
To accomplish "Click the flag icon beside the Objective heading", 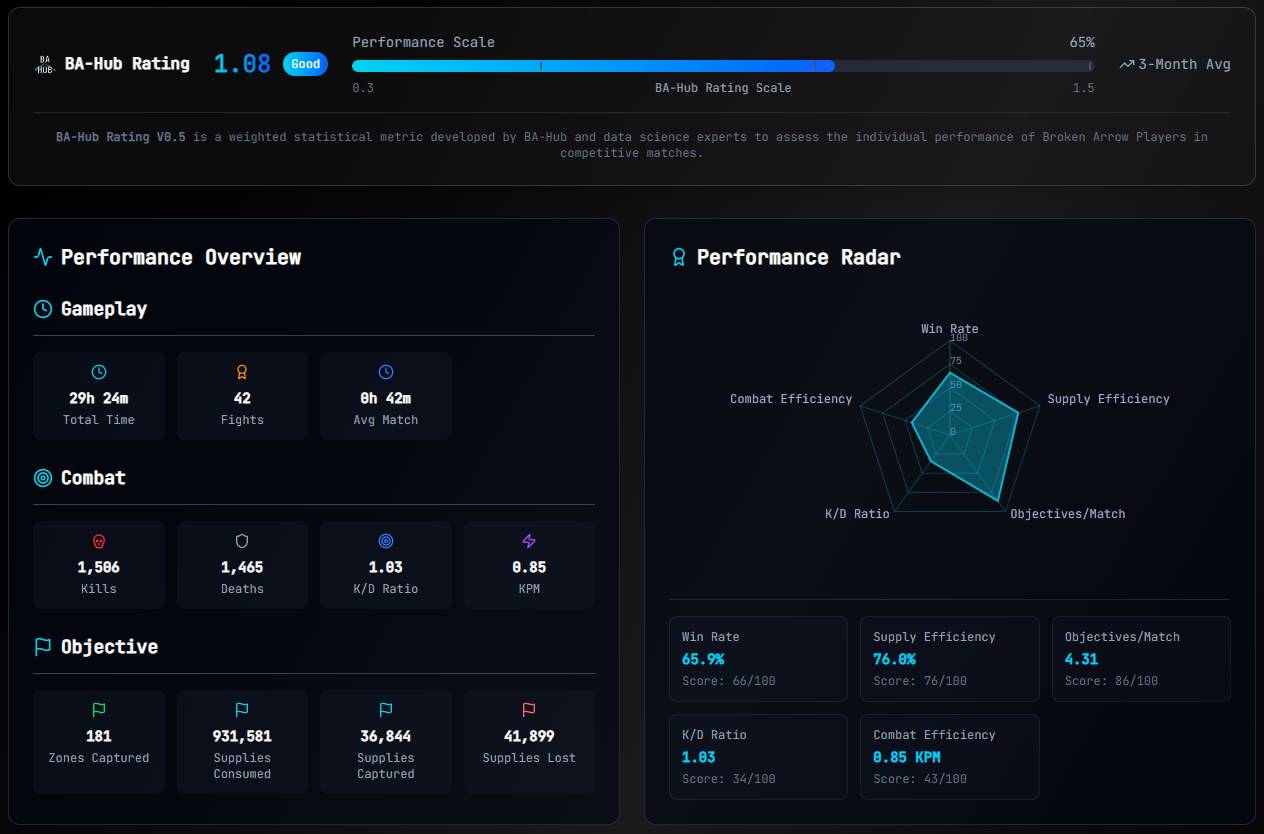I will coord(43,647).
